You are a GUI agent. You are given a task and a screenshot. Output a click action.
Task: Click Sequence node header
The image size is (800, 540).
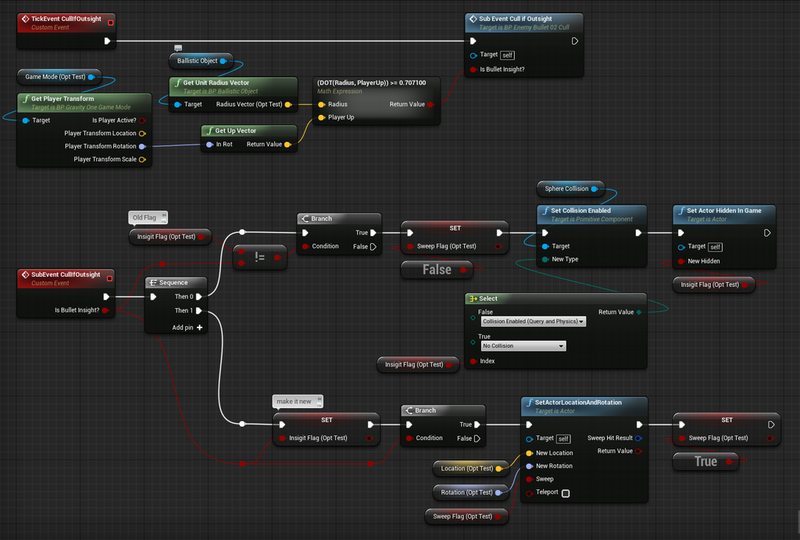click(x=176, y=282)
